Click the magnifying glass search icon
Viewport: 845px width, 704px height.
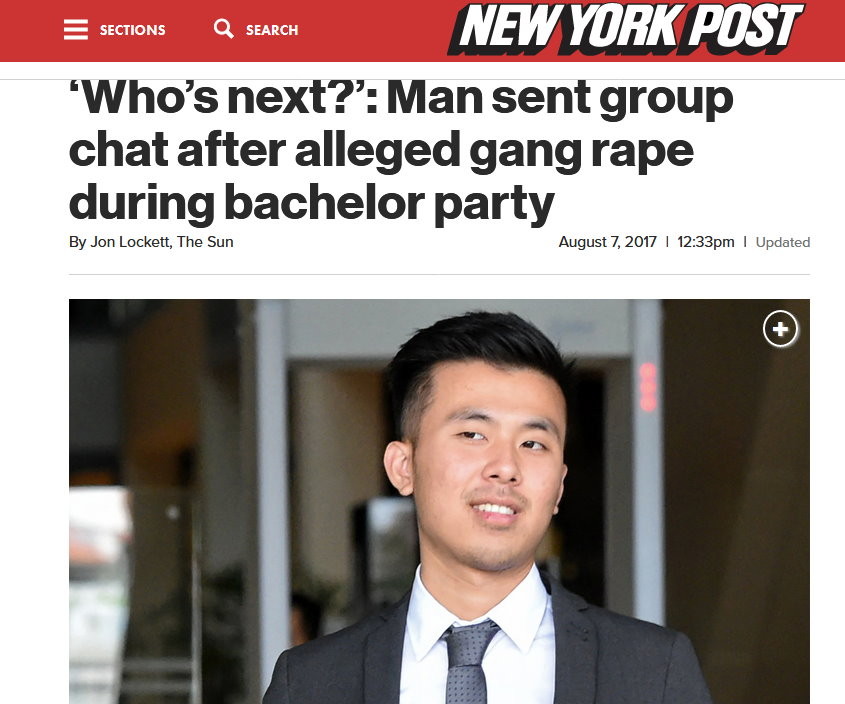(224, 29)
